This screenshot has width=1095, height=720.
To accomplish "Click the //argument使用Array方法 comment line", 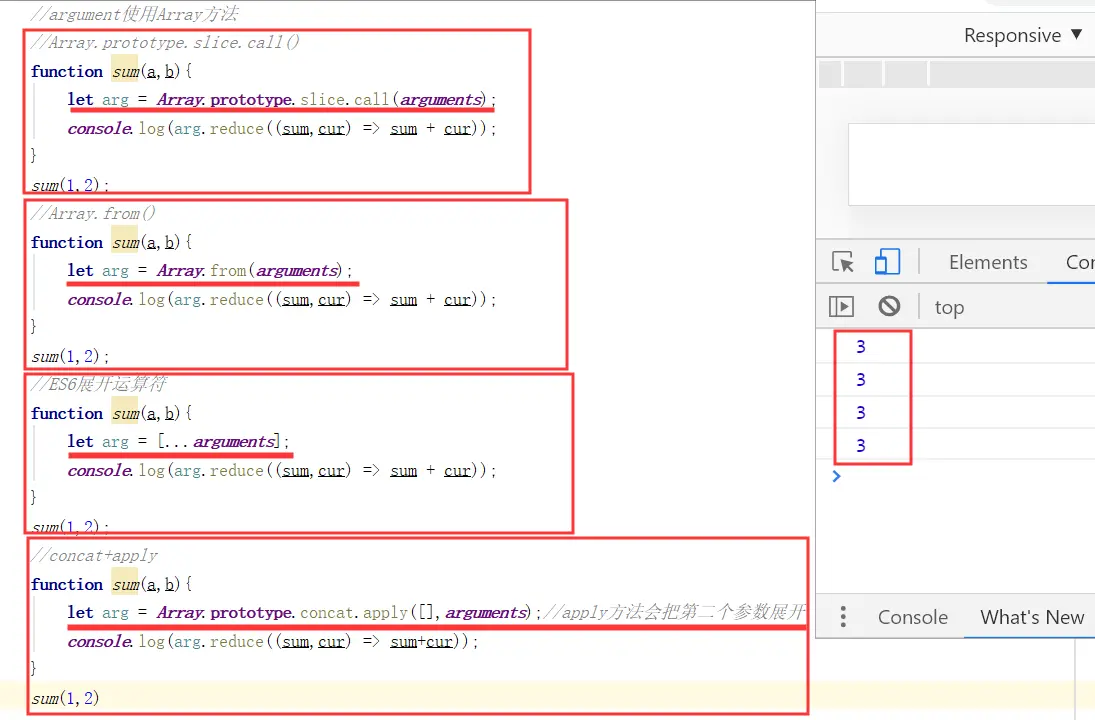I will 134,14.
